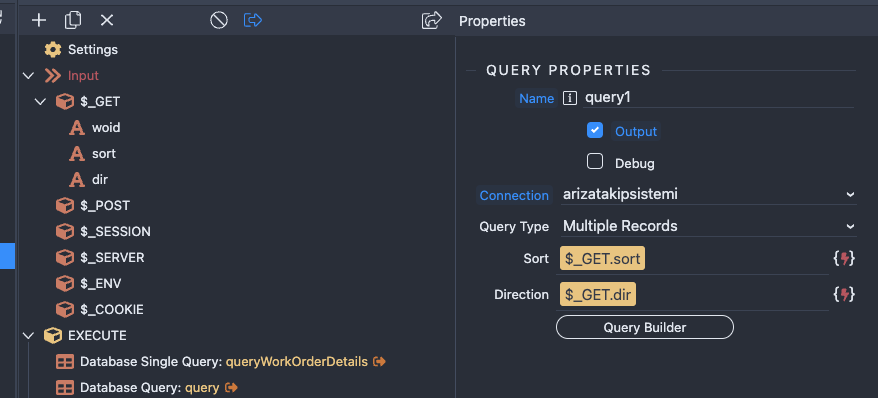Click the Direction field with $_GET.dir

click(693, 294)
